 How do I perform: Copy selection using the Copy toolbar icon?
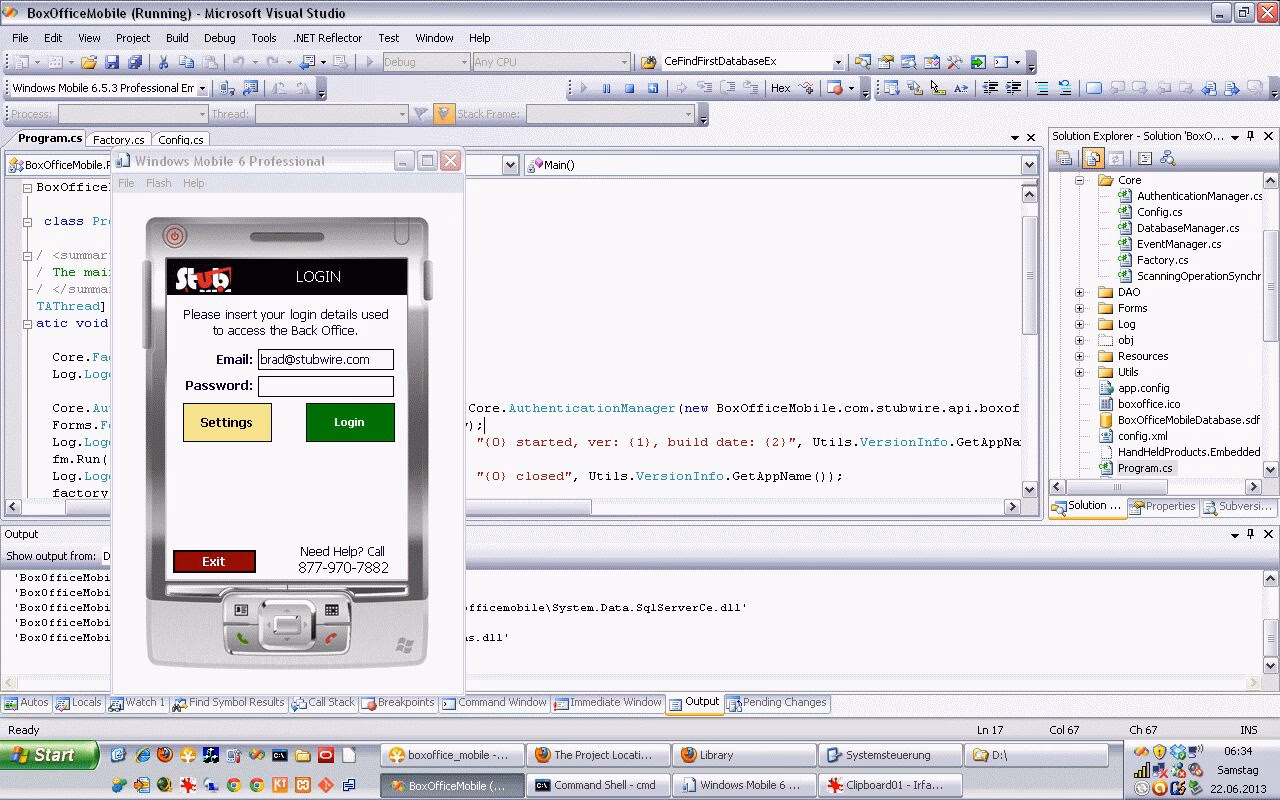(x=185, y=62)
